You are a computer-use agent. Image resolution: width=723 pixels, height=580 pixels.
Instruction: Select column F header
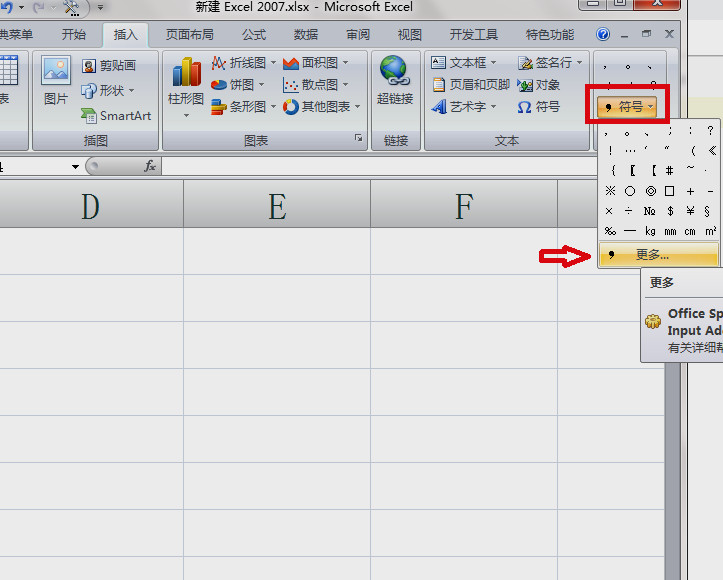pos(464,204)
